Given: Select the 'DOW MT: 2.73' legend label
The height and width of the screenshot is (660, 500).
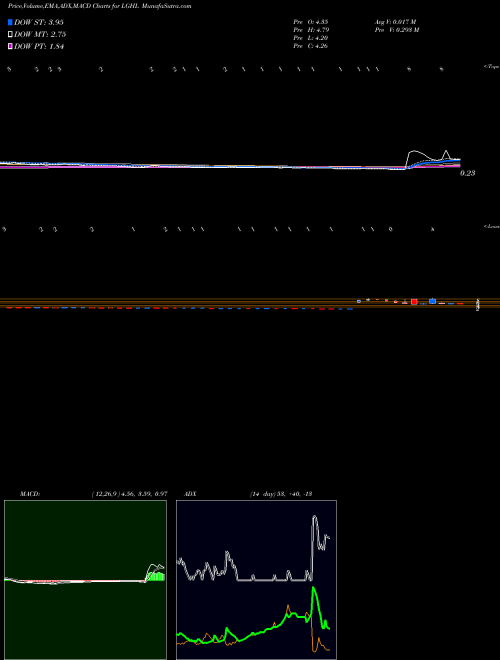Looking at the screenshot, I should tap(40, 35).
